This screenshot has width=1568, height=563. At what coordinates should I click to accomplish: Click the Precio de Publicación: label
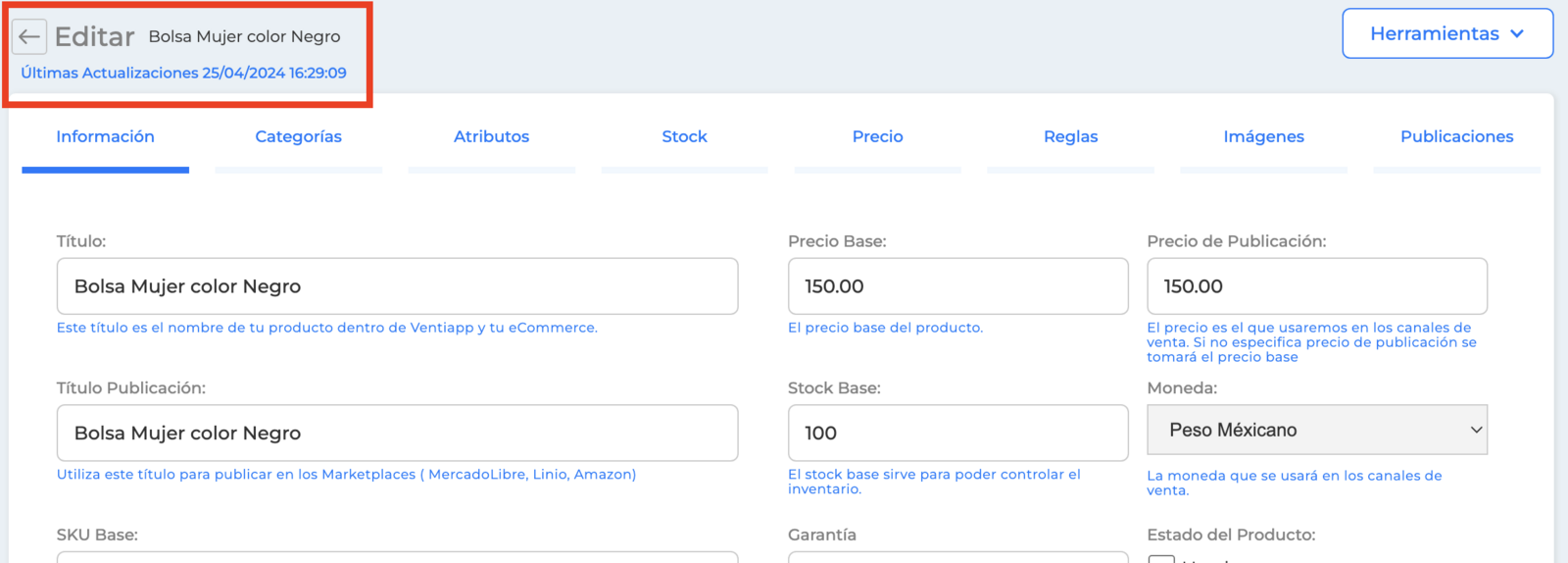(1237, 241)
